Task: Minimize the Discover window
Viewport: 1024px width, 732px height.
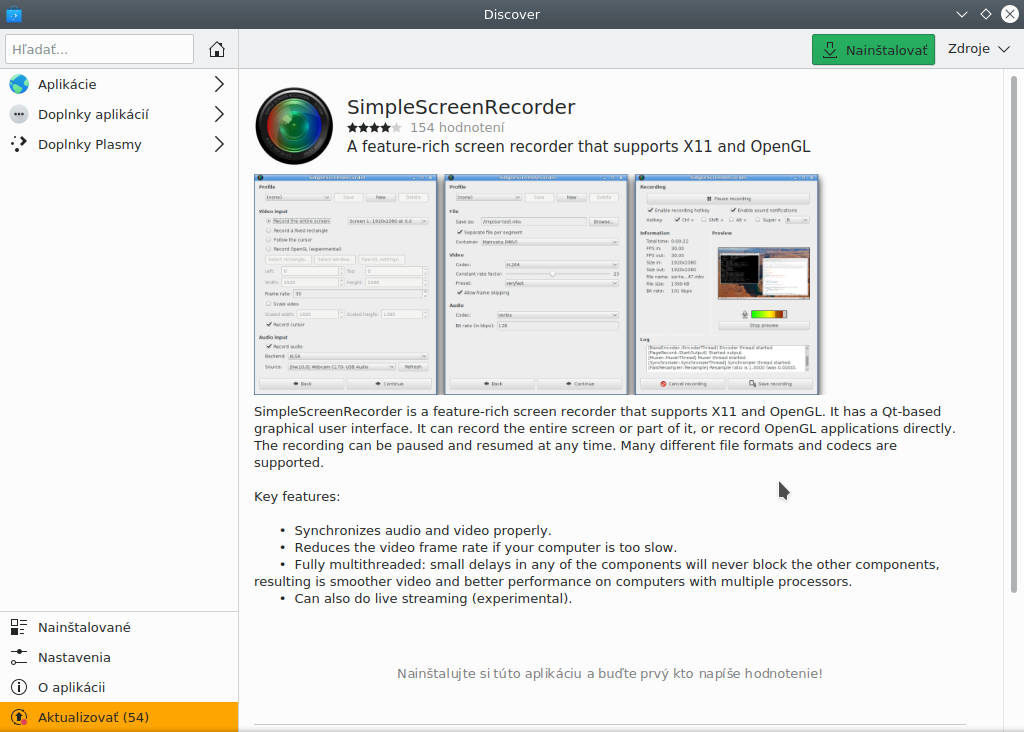Action: 961,14
